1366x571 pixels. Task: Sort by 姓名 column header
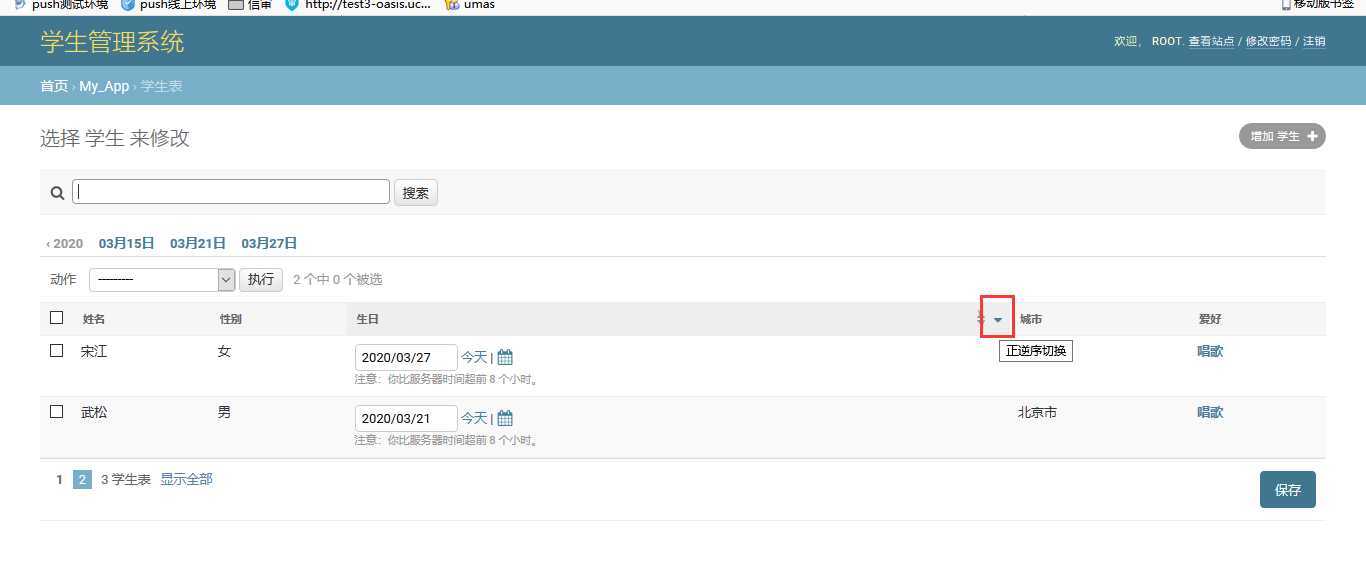coord(94,319)
